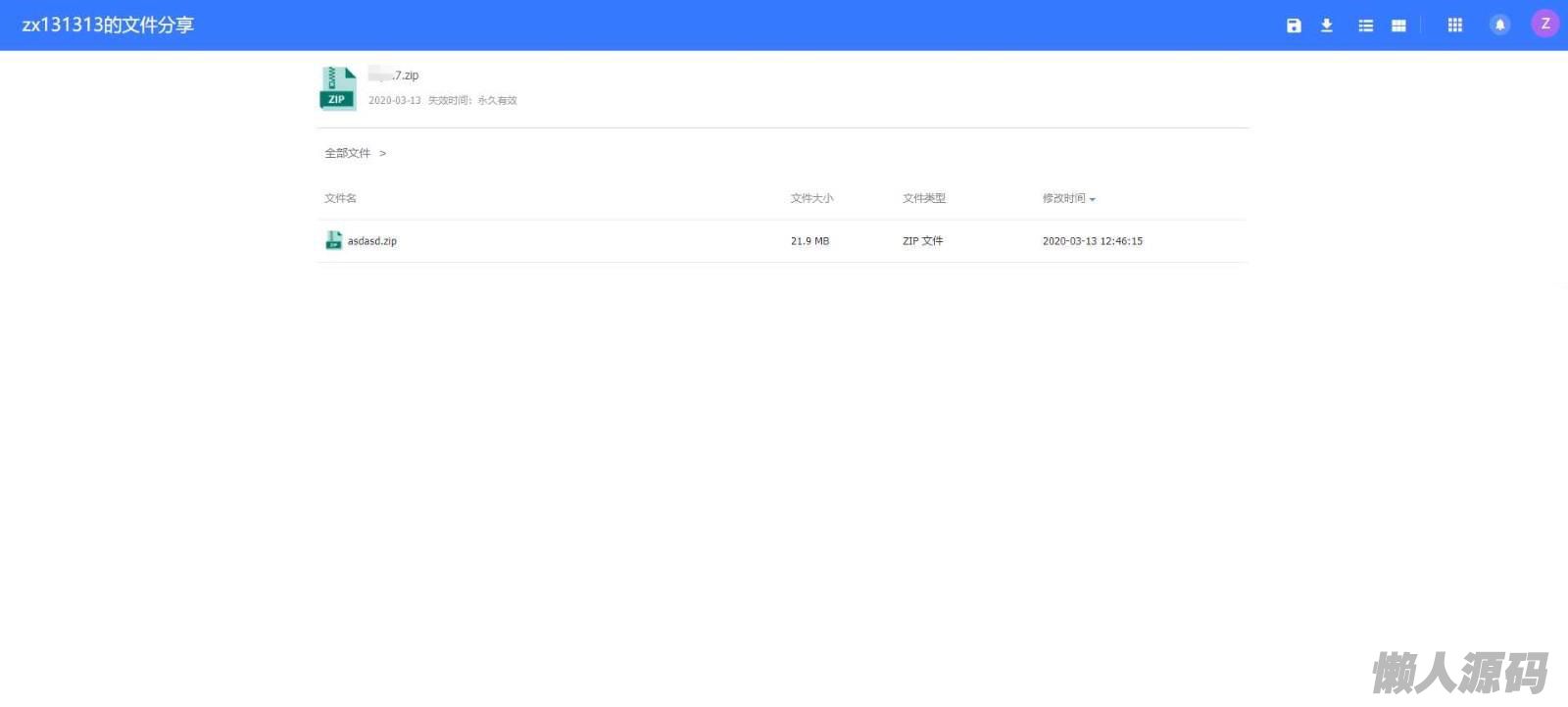Image resolution: width=1568 pixels, height=707 pixels.
Task: Open the apps grid menu
Action: tap(1455, 25)
